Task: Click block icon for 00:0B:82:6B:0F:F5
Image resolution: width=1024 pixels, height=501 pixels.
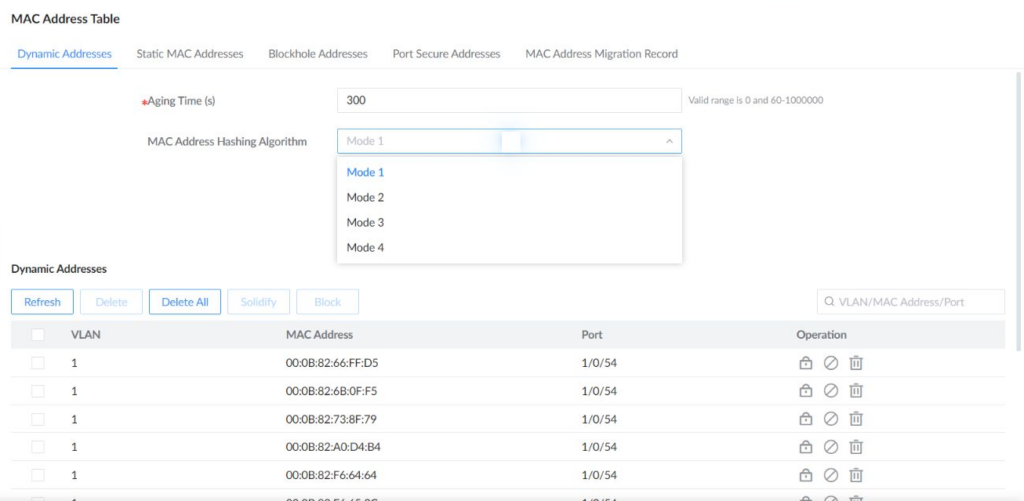Action: [831, 391]
